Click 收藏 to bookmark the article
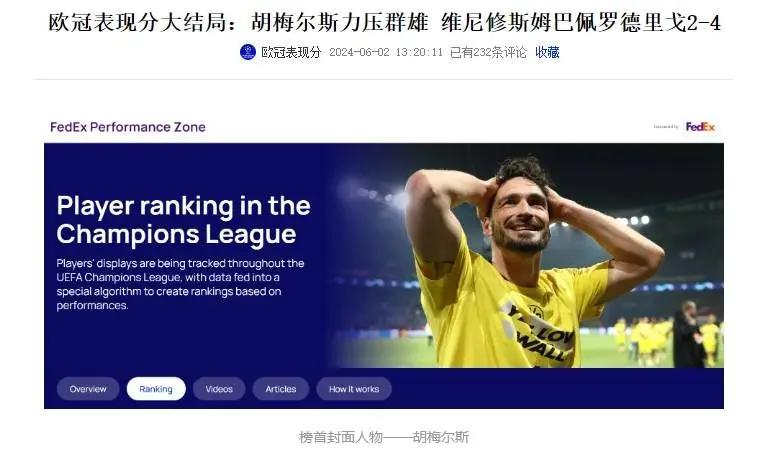Screen dimensions: 770x462 [547, 52]
